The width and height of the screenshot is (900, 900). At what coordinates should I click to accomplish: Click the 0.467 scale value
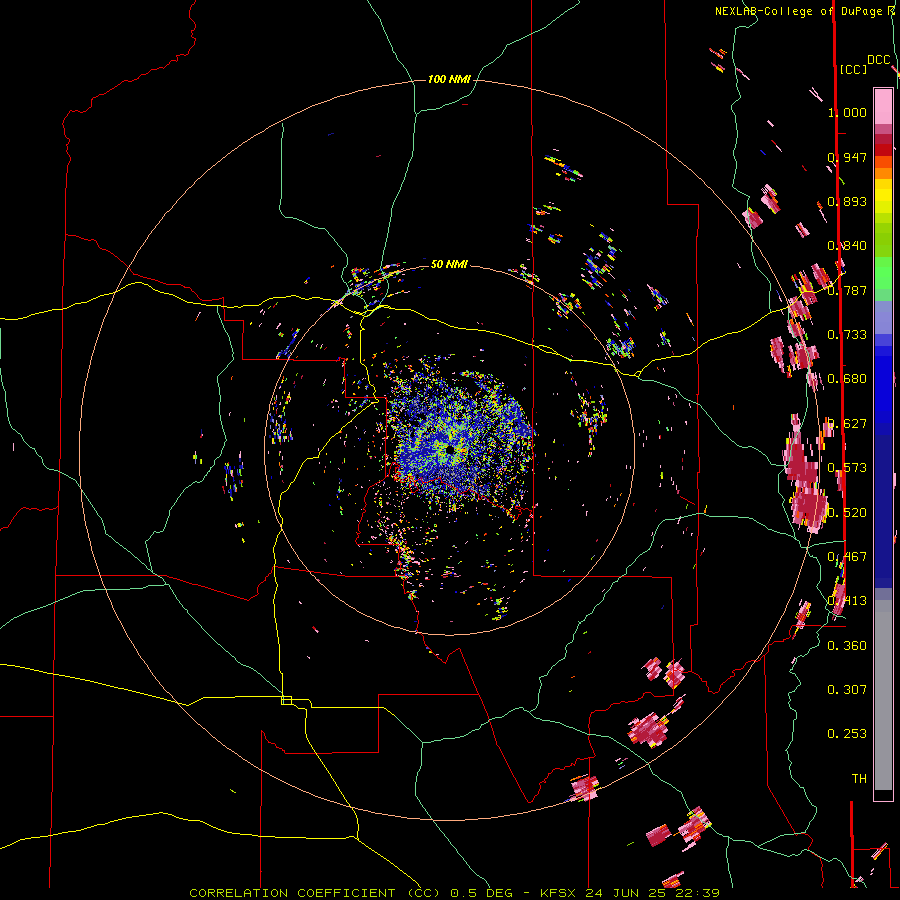coord(847,557)
